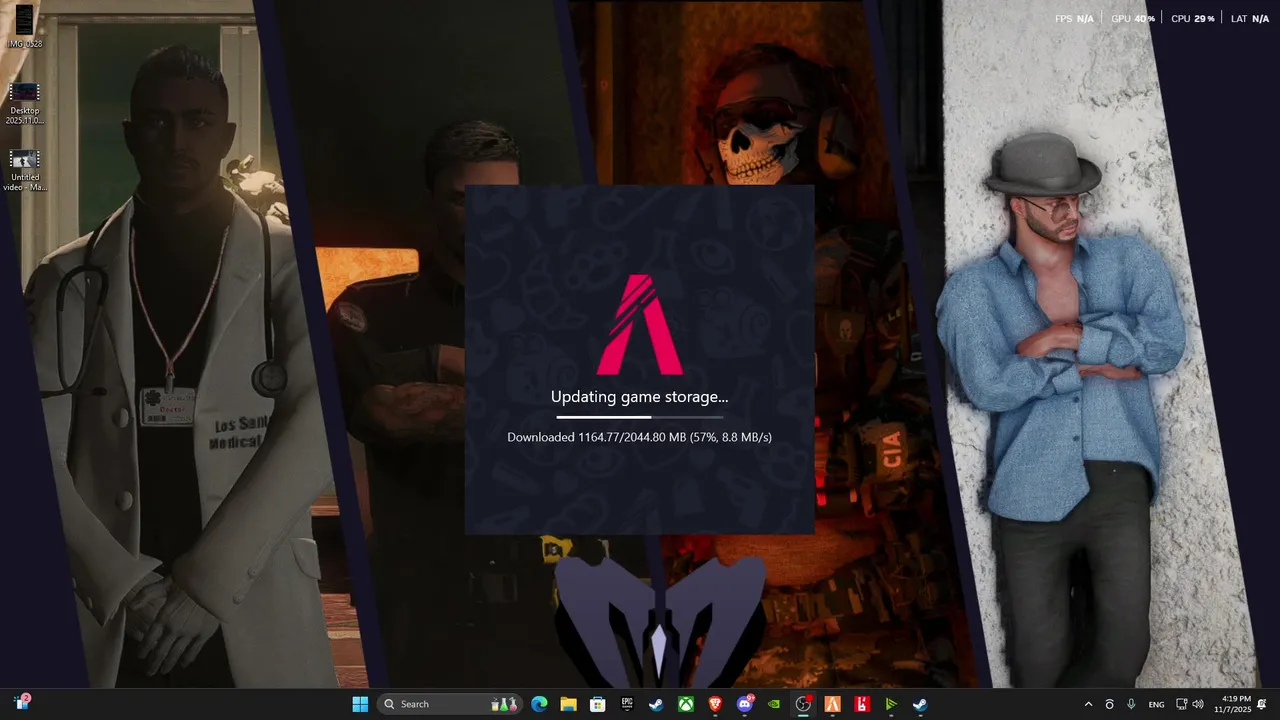This screenshot has width=1280, height=720.
Task: Open the volume tray icon
Action: pyautogui.click(x=1197, y=704)
